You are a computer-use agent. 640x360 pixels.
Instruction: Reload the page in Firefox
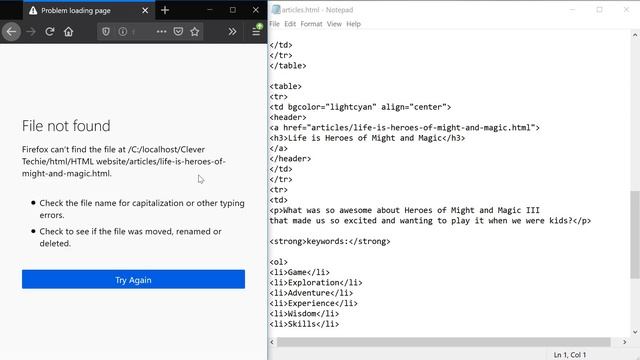coord(50,31)
